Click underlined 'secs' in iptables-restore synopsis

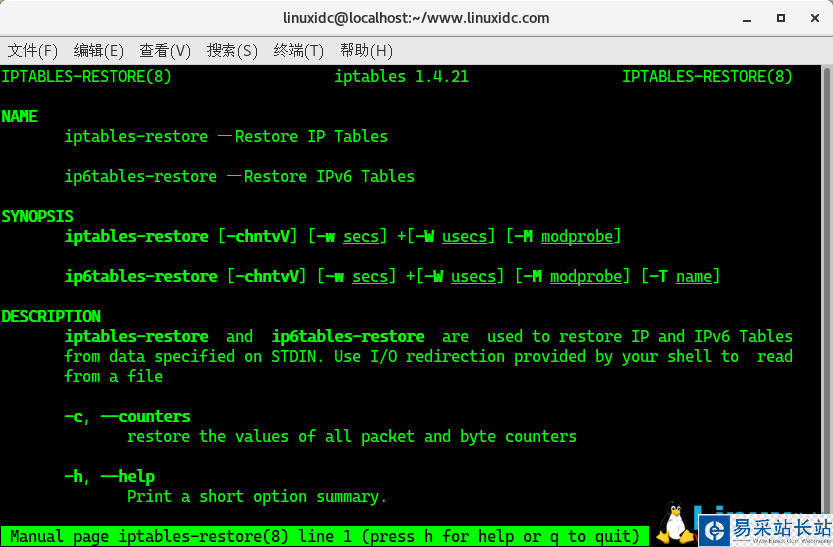(x=361, y=236)
